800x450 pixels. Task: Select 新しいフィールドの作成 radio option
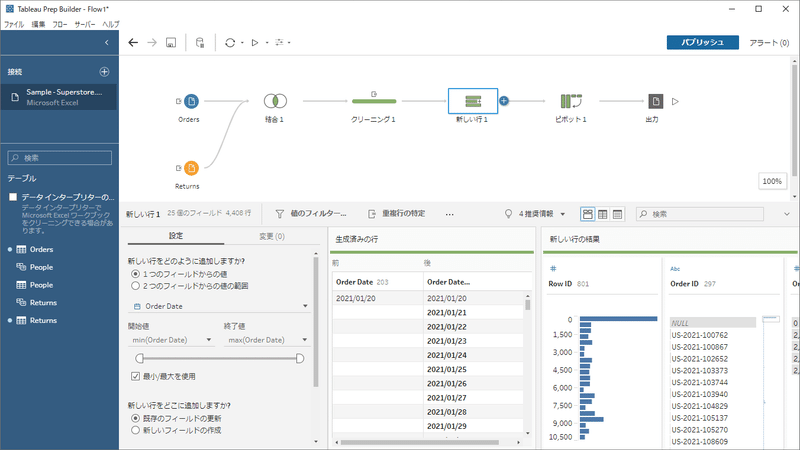click(x=135, y=430)
